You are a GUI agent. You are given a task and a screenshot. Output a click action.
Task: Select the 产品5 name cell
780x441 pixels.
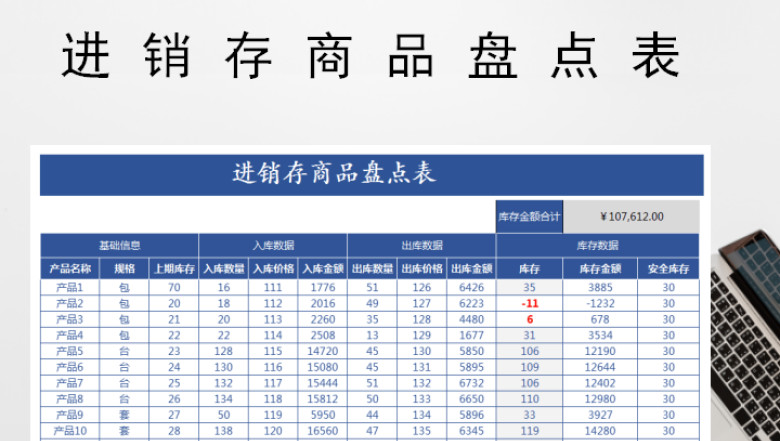point(70,351)
